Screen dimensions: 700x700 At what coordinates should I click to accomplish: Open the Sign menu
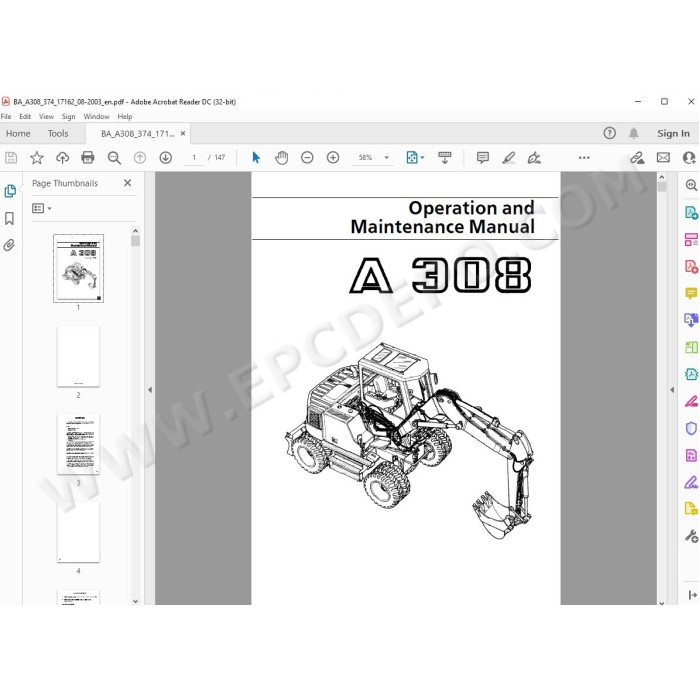pyautogui.click(x=68, y=117)
